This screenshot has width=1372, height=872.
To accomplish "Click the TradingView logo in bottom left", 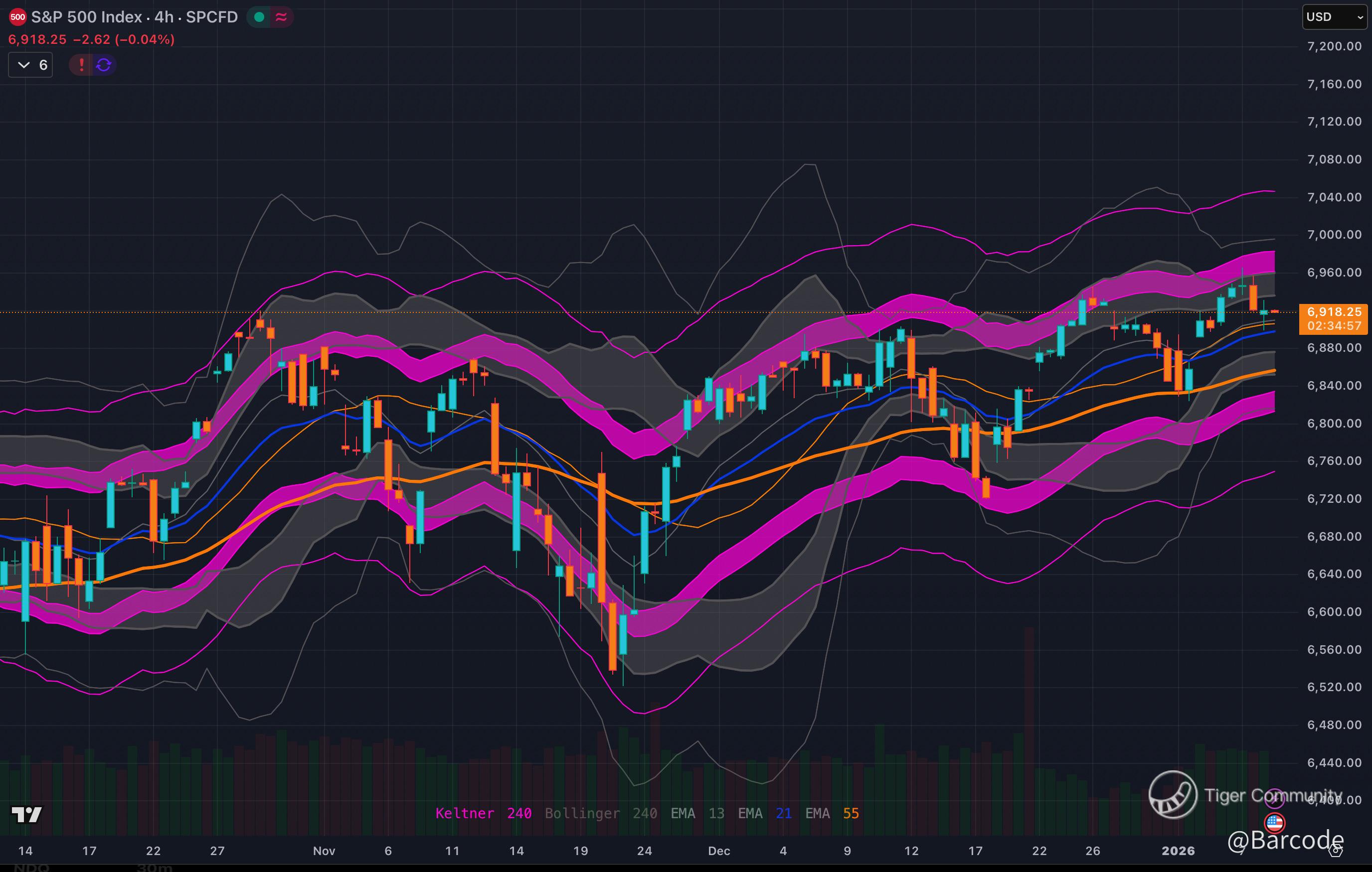I will pyautogui.click(x=26, y=815).
